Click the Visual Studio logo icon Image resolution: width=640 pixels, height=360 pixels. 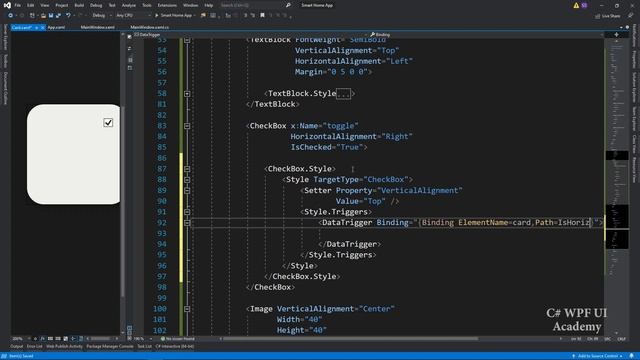7,5
